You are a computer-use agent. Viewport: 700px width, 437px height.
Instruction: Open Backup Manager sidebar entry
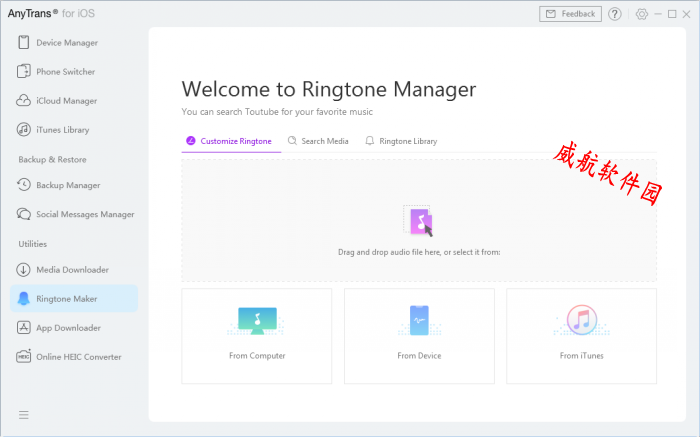pyautogui.click(x=74, y=185)
